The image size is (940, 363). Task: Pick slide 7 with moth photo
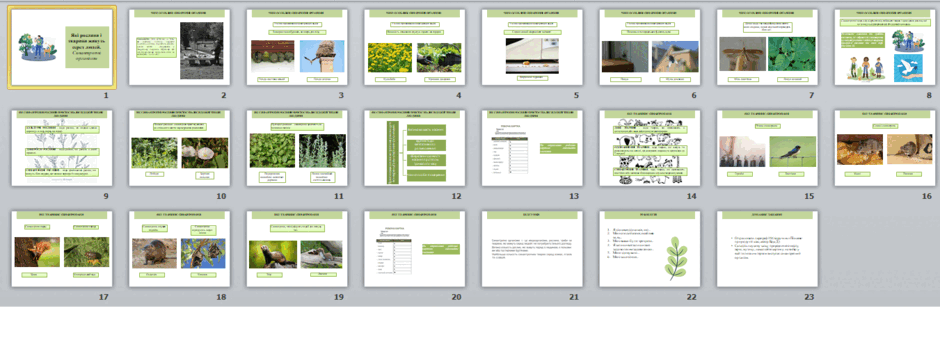pyautogui.click(x=767, y=47)
